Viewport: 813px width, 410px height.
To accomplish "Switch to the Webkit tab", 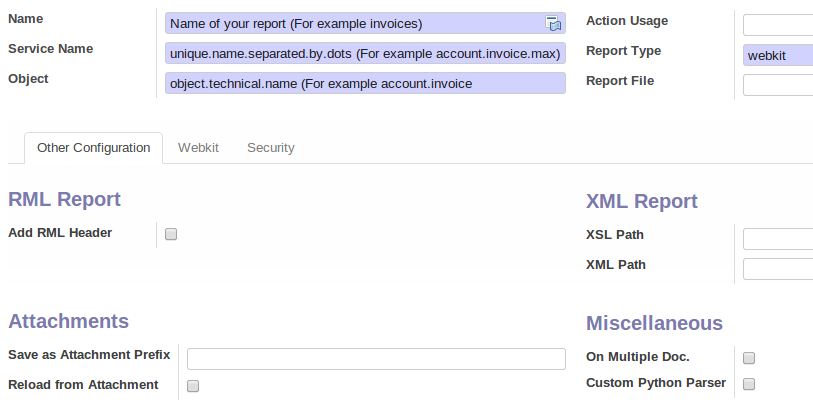I will pyautogui.click(x=198, y=148).
